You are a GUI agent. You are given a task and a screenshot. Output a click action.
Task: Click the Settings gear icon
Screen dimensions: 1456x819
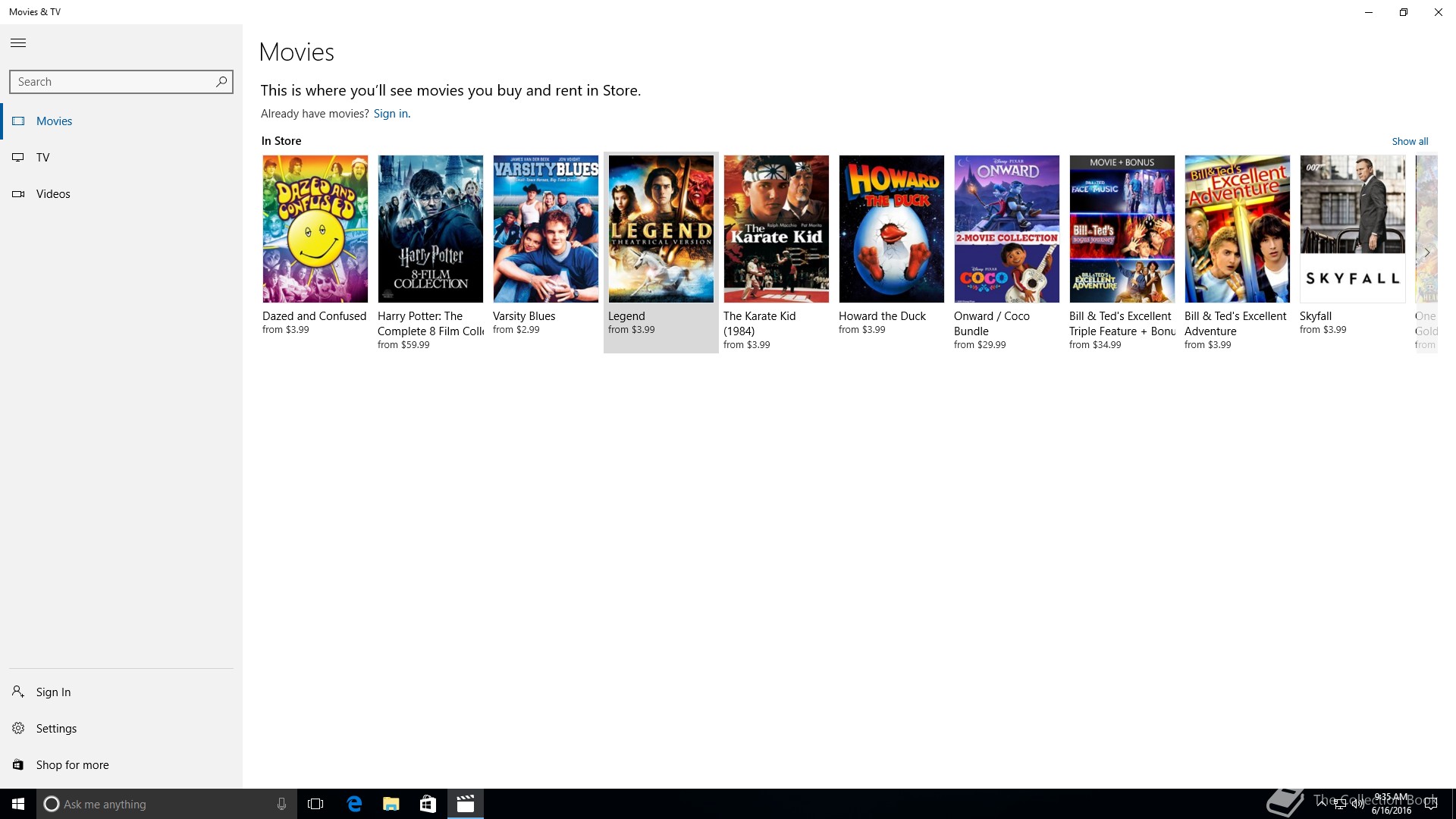pyautogui.click(x=18, y=728)
